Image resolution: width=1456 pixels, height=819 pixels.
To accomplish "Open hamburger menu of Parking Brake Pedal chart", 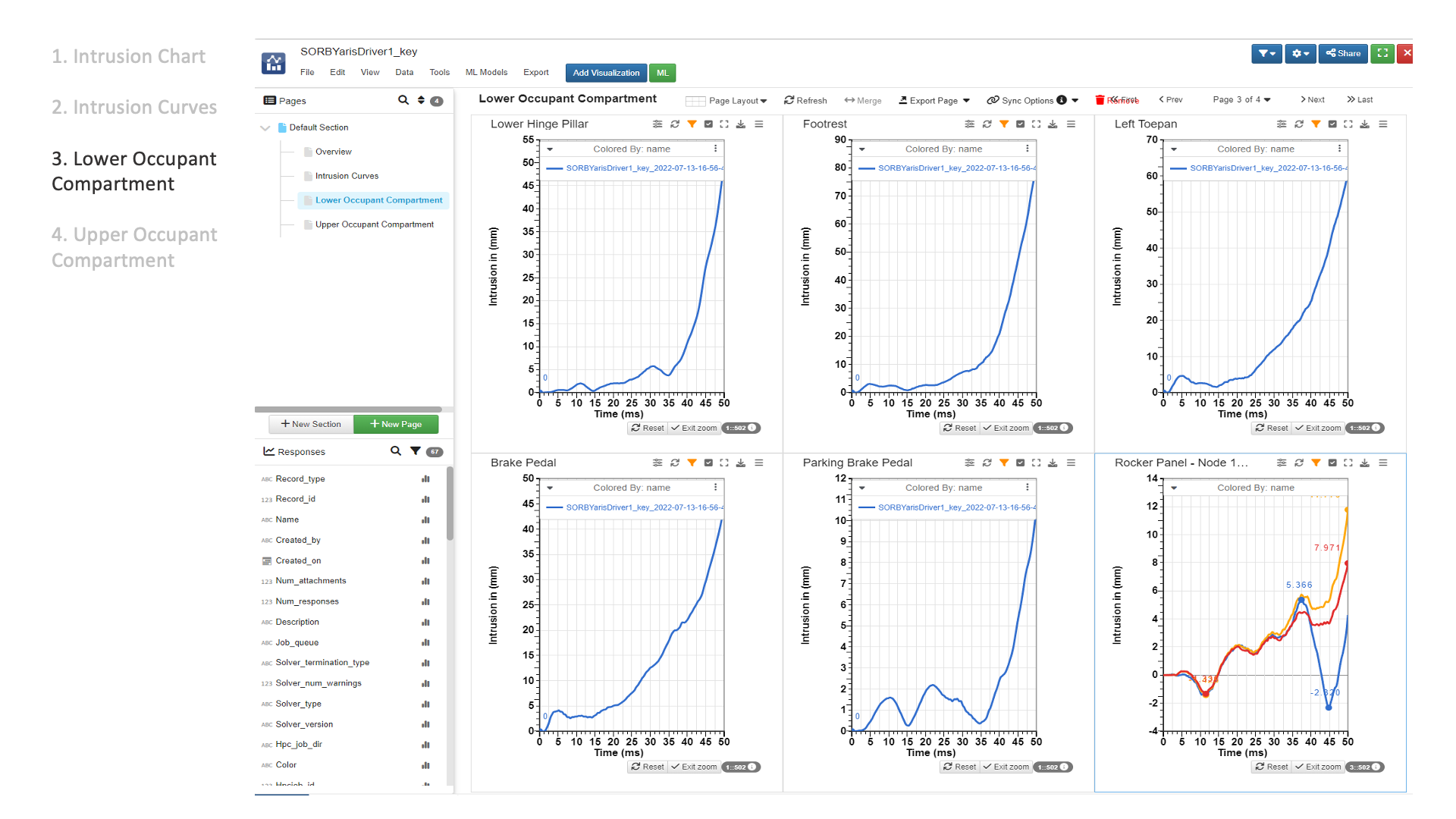I will coord(1071,463).
